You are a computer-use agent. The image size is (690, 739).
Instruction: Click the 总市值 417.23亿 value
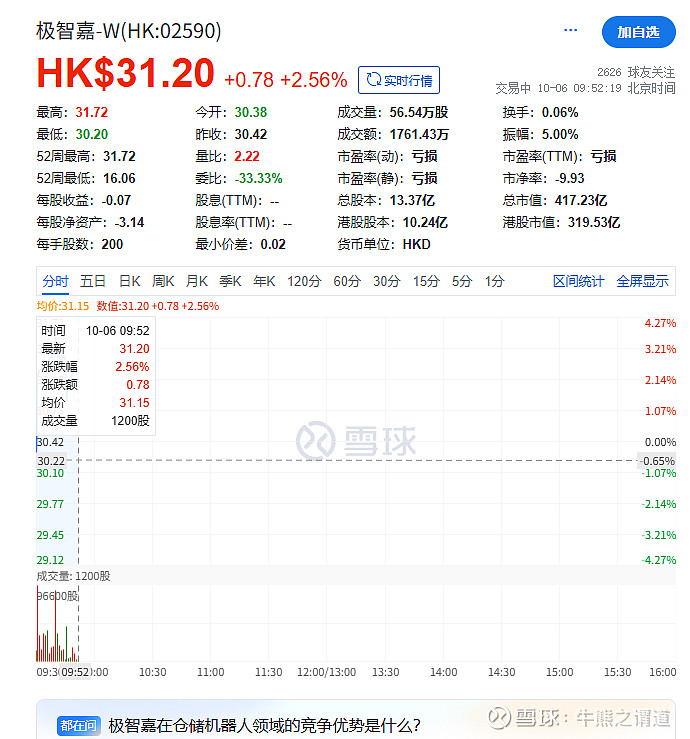[x=581, y=200]
